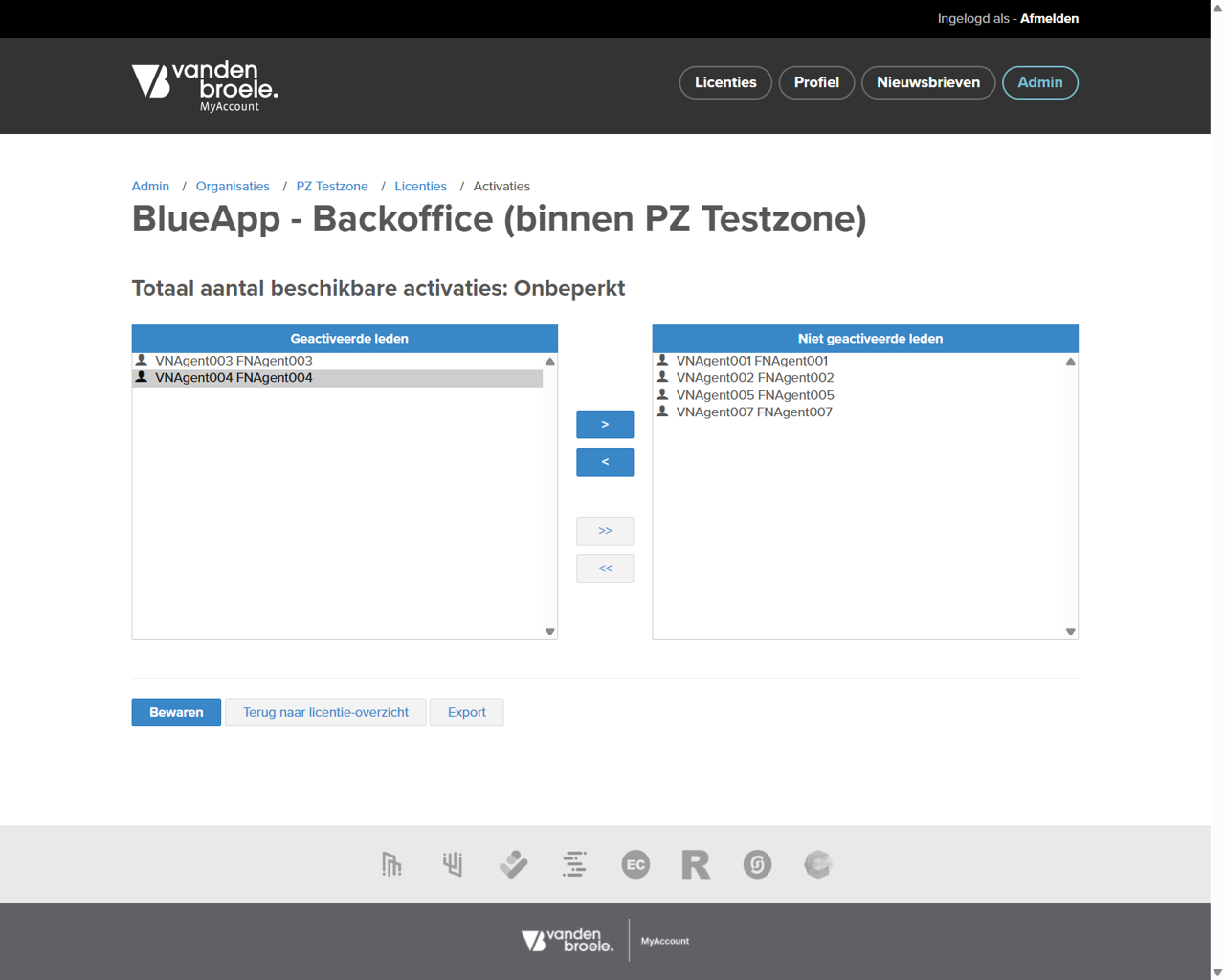Click the footer circular link-shaped icon

(757, 864)
